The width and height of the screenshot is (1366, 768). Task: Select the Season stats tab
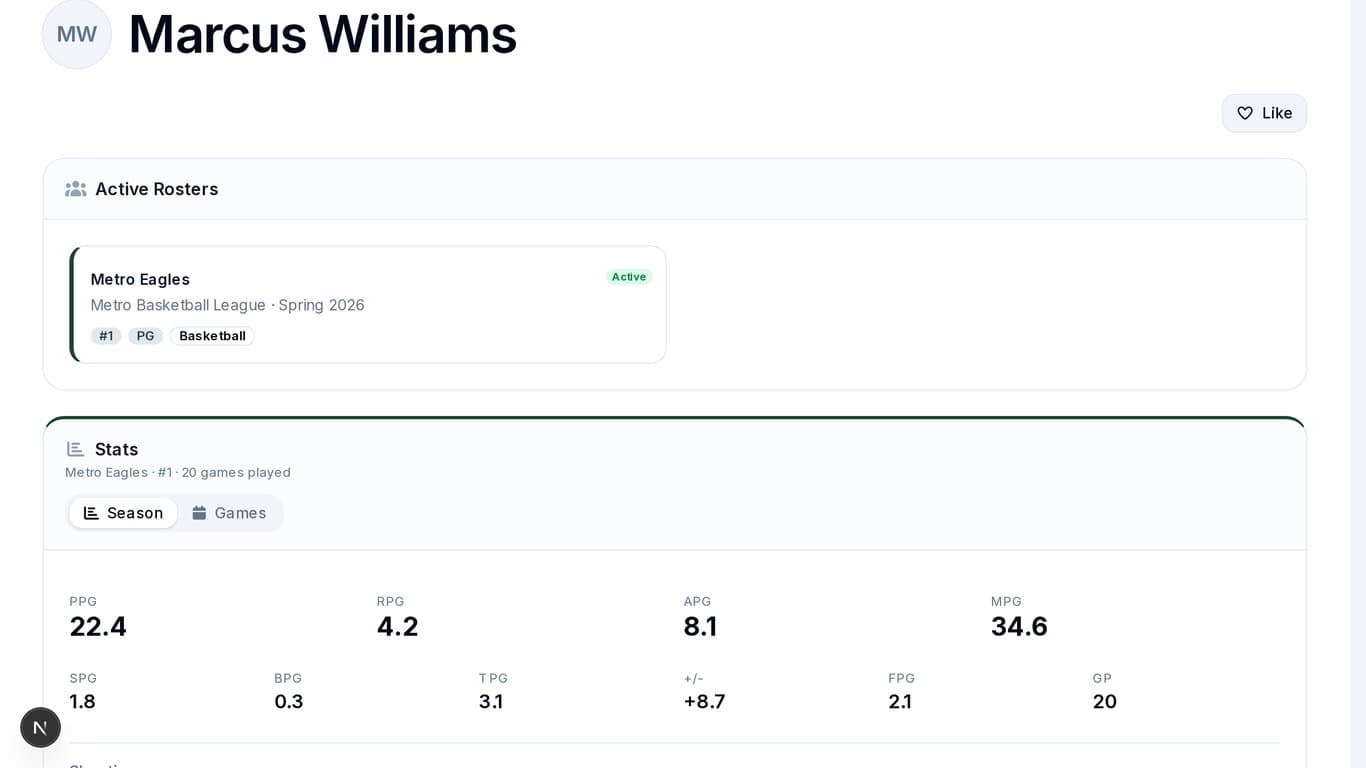(123, 513)
